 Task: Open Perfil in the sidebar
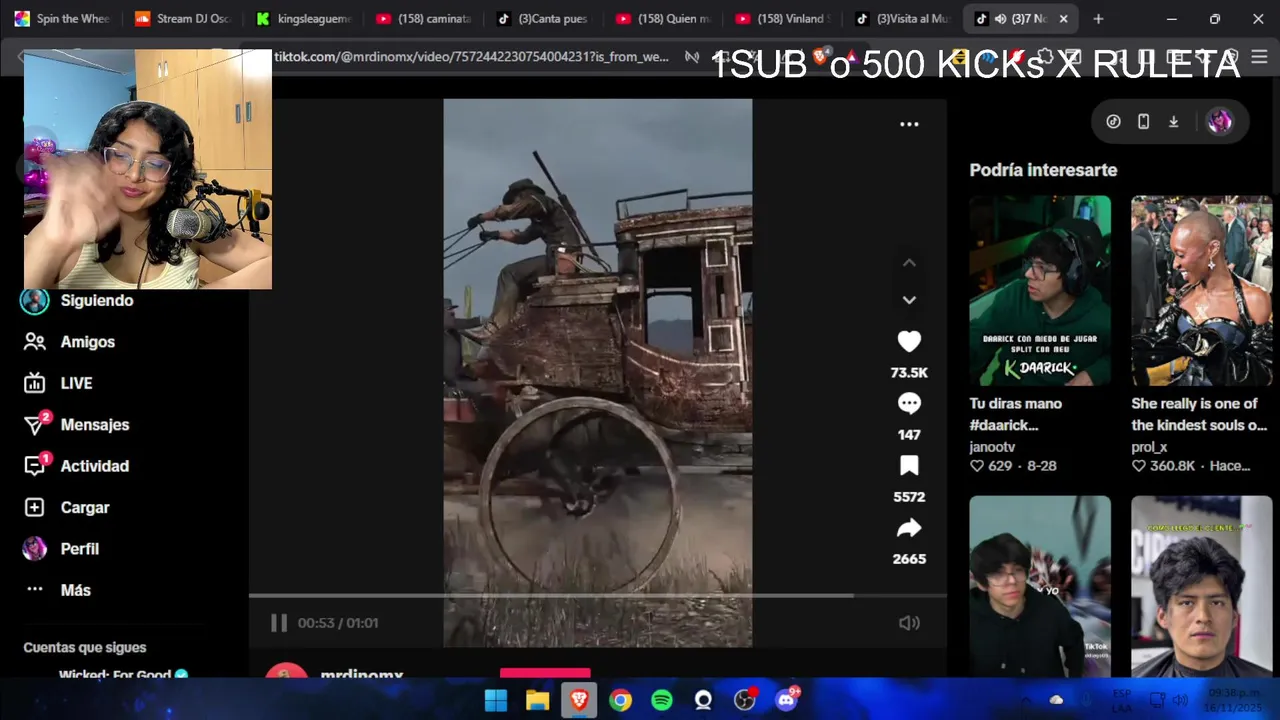[x=80, y=549]
